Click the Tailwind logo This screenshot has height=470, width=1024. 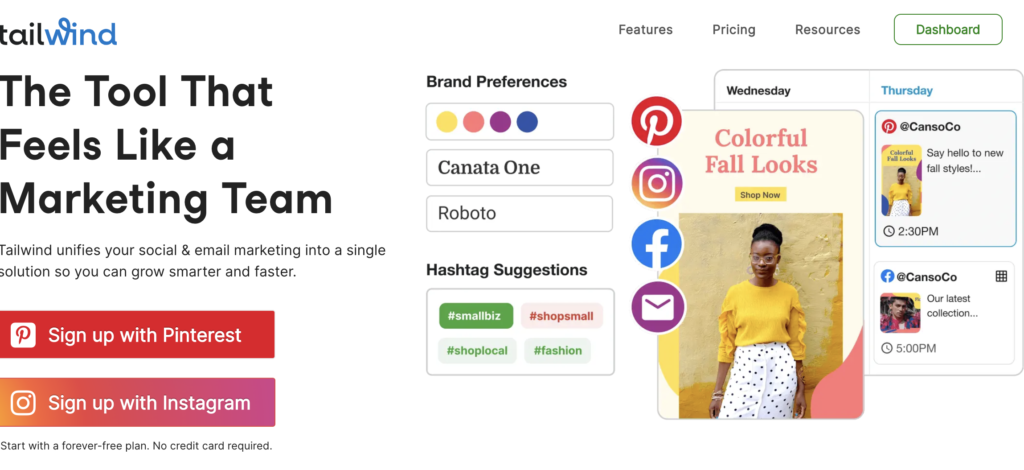point(58,32)
